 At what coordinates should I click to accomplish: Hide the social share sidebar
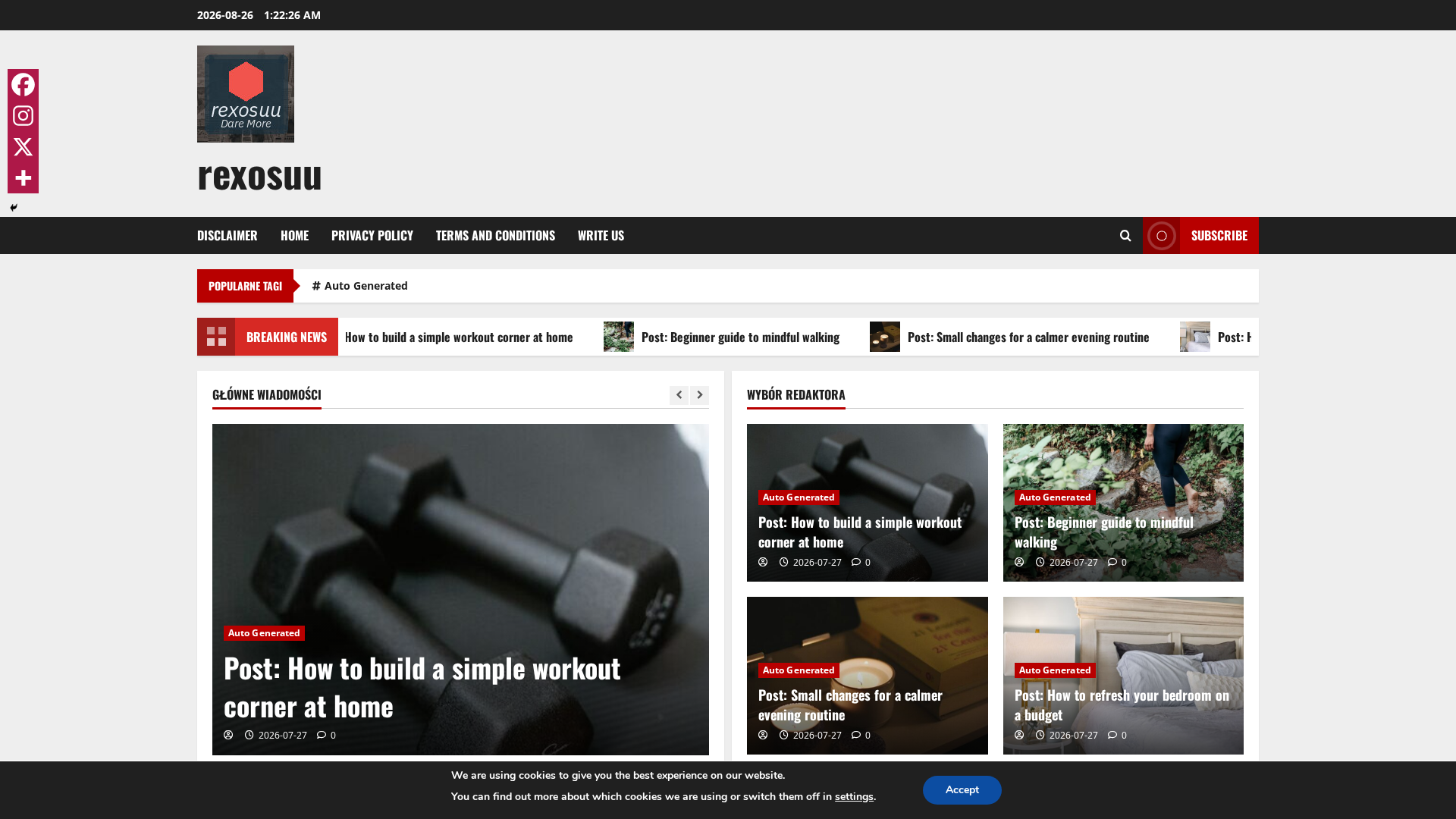tap(14, 207)
